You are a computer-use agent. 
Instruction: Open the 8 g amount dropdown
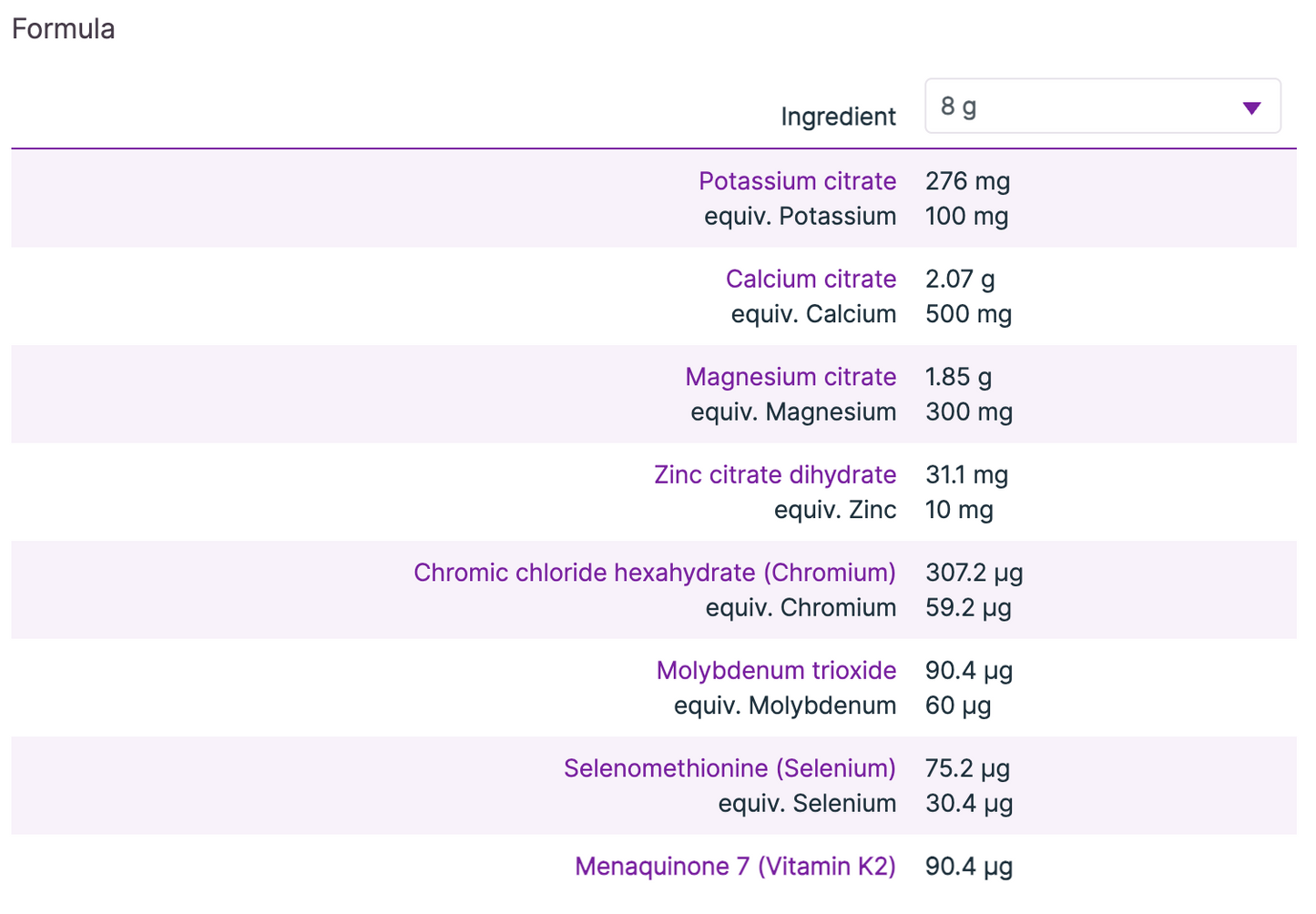pos(1102,107)
